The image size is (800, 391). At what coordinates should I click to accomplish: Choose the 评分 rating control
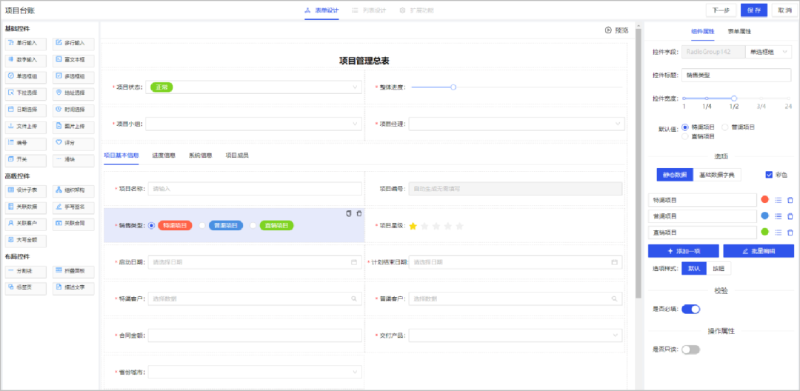(73, 143)
